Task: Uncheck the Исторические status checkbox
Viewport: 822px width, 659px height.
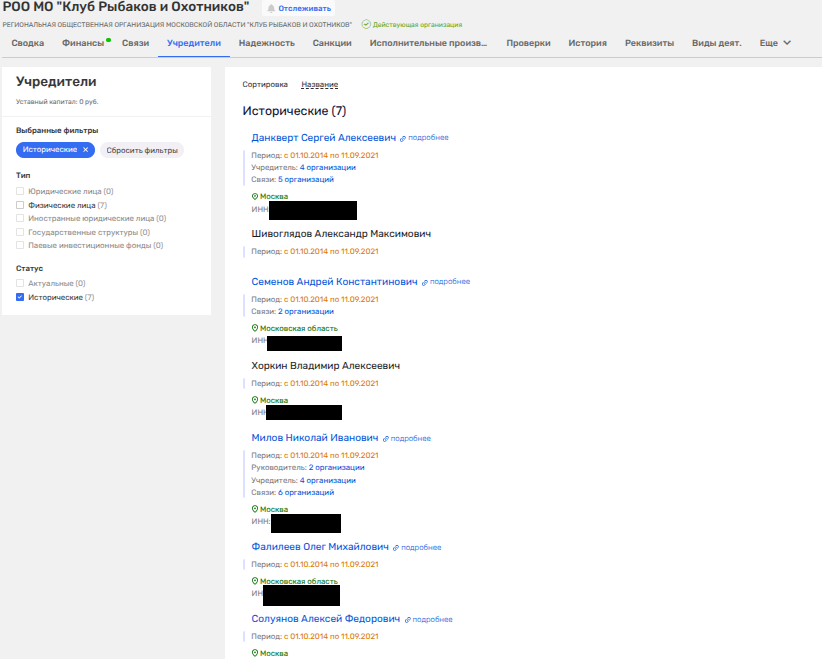Action: click(20, 298)
